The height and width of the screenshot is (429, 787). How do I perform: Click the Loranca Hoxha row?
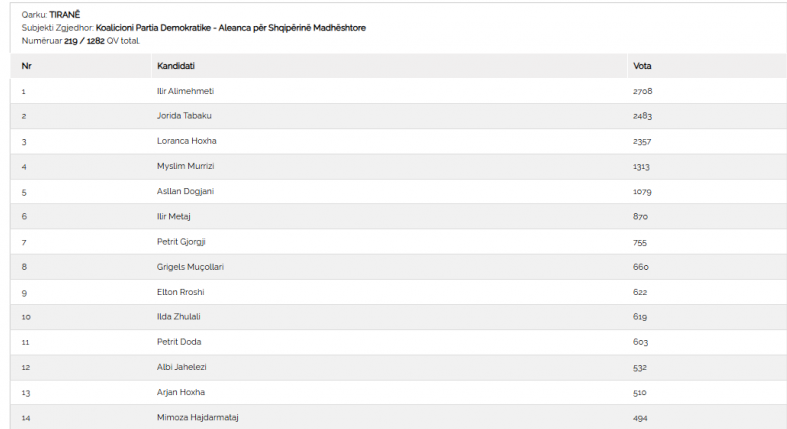click(x=399, y=141)
